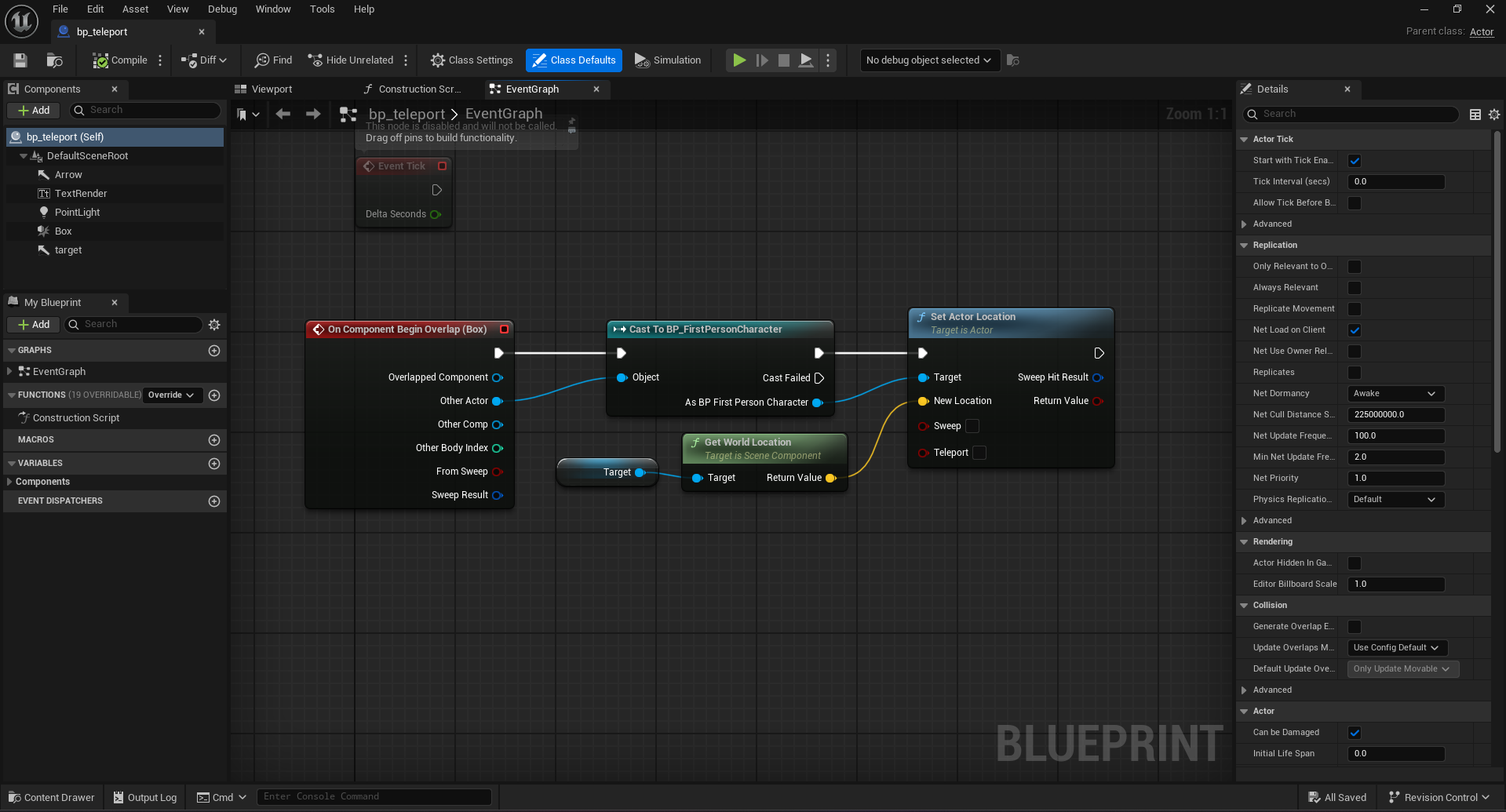Image resolution: width=1506 pixels, height=812 pixels.
Task: Enable the Replicate Movement checkbox
Action: 1355,309
